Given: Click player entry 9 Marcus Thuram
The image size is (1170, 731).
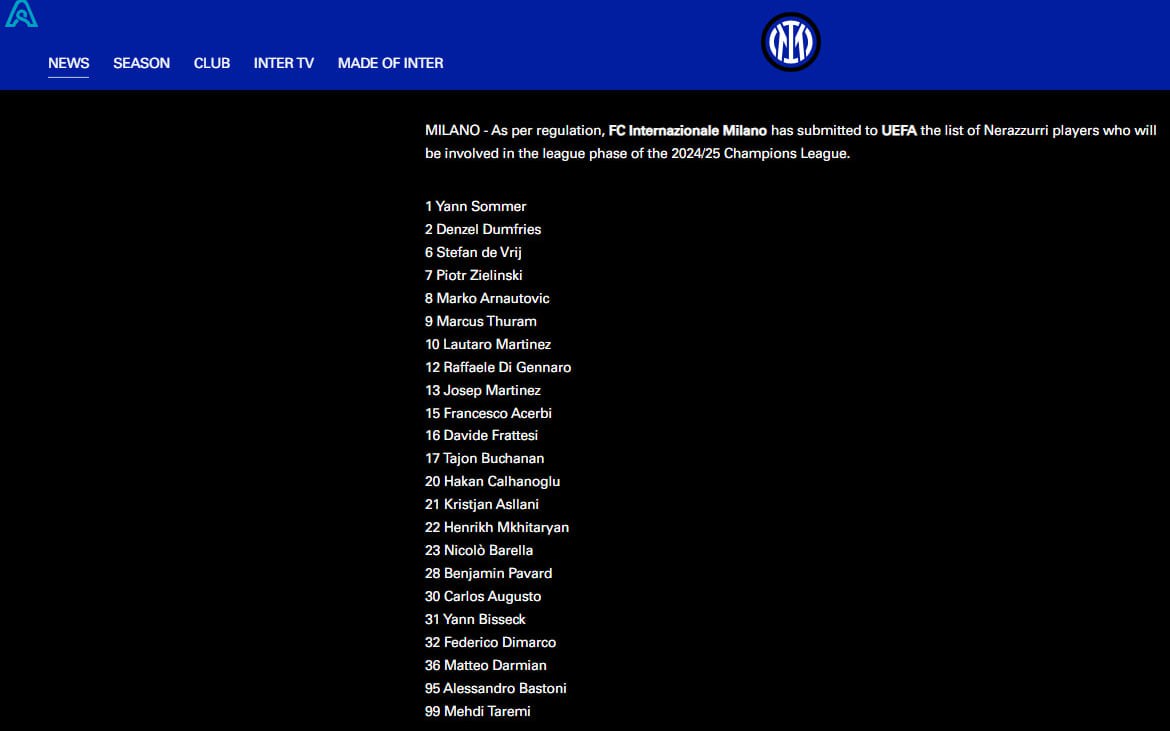Looking at the screenshot, I should 481,321.
